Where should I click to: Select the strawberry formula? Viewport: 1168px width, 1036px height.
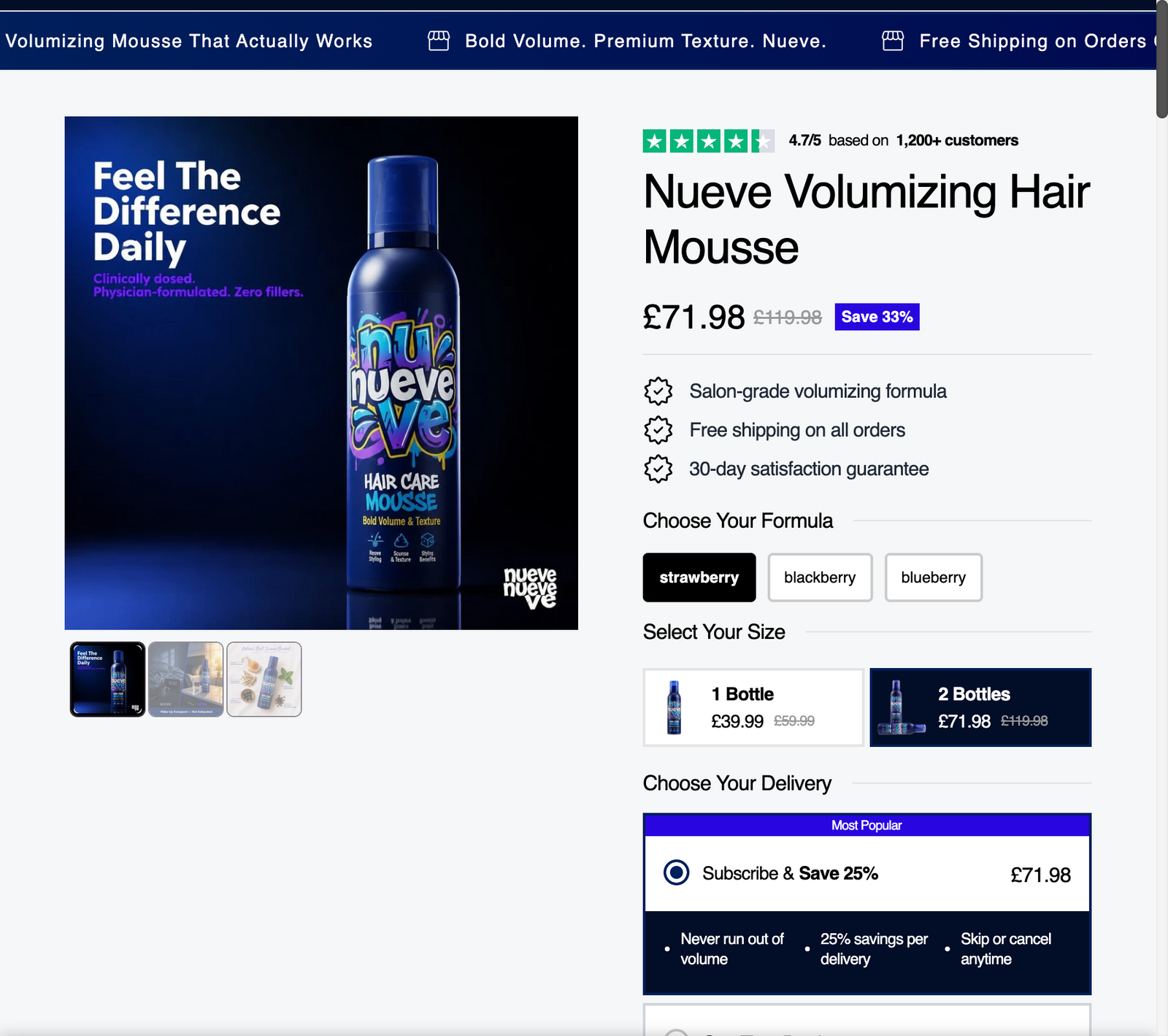point(699,578)
